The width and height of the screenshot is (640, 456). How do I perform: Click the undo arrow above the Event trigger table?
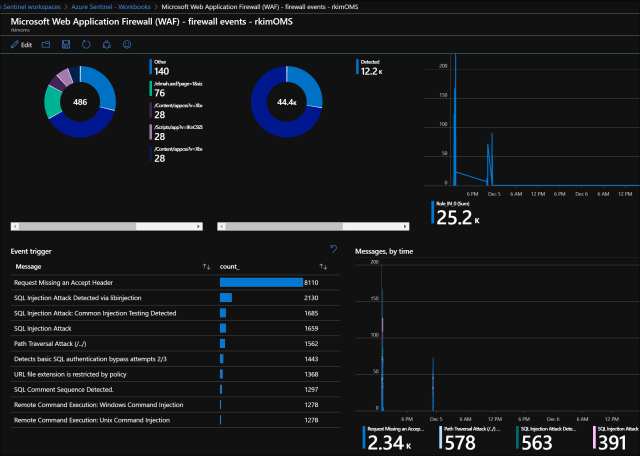(333, 249)
